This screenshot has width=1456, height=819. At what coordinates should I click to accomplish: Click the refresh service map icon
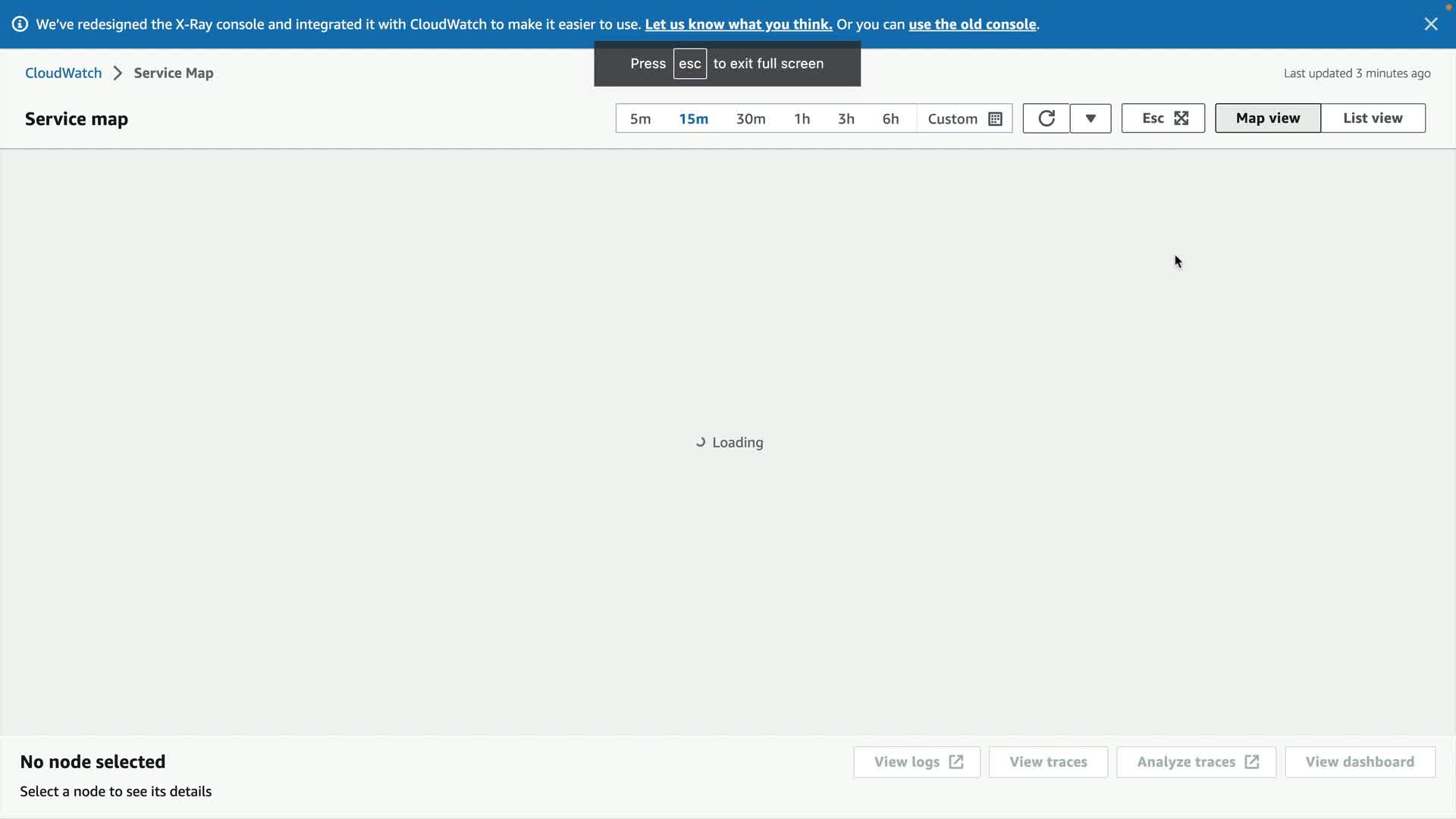click(1046, 118)
